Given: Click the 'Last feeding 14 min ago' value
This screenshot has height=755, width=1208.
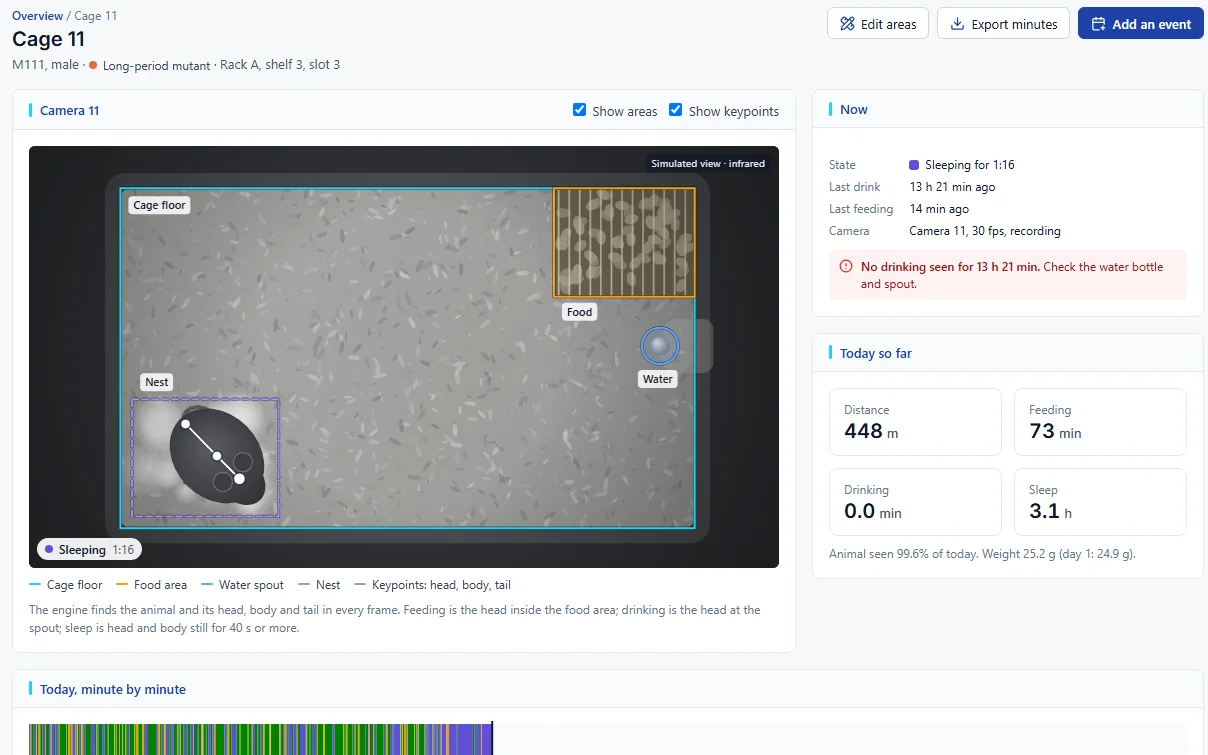Looking at the screenshot, I should 939,209.
